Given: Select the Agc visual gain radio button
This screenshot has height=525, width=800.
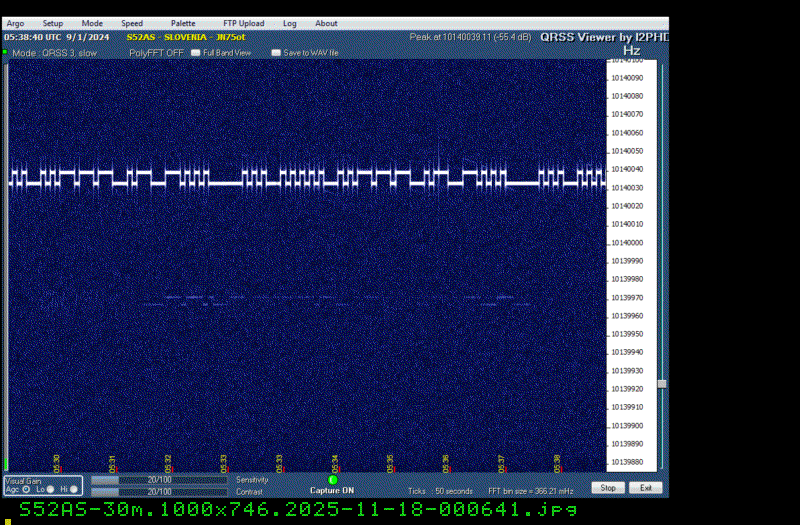Looking at the screenshot, I should click(x=26, y=489).
